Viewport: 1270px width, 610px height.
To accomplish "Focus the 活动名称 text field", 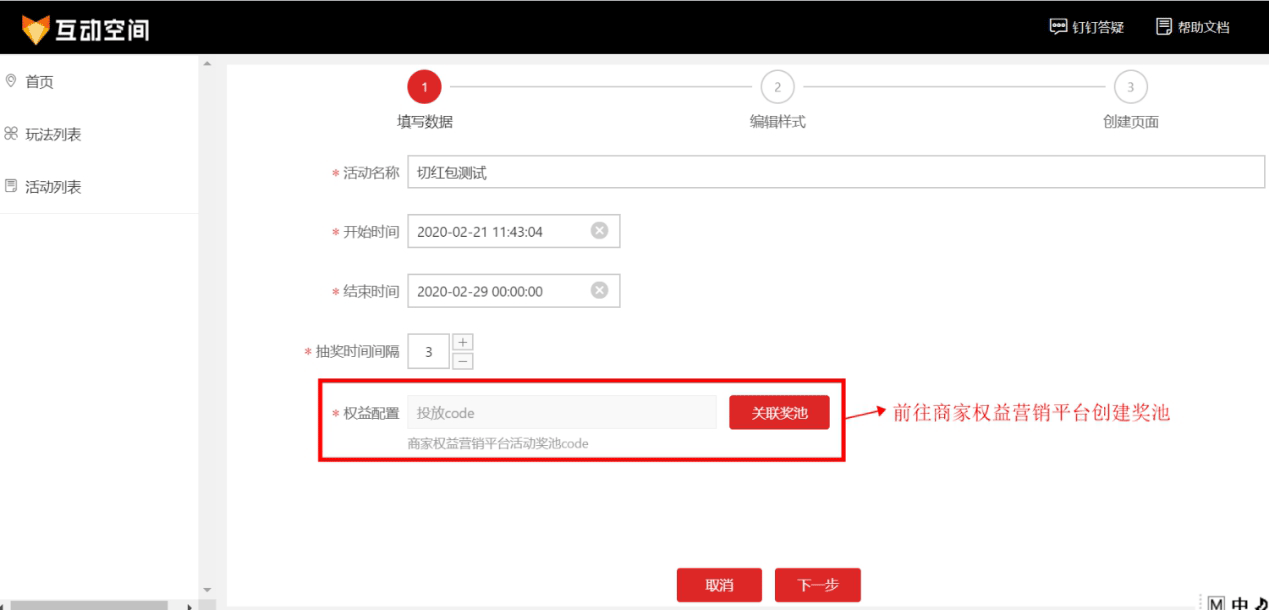I will (835, 173).
